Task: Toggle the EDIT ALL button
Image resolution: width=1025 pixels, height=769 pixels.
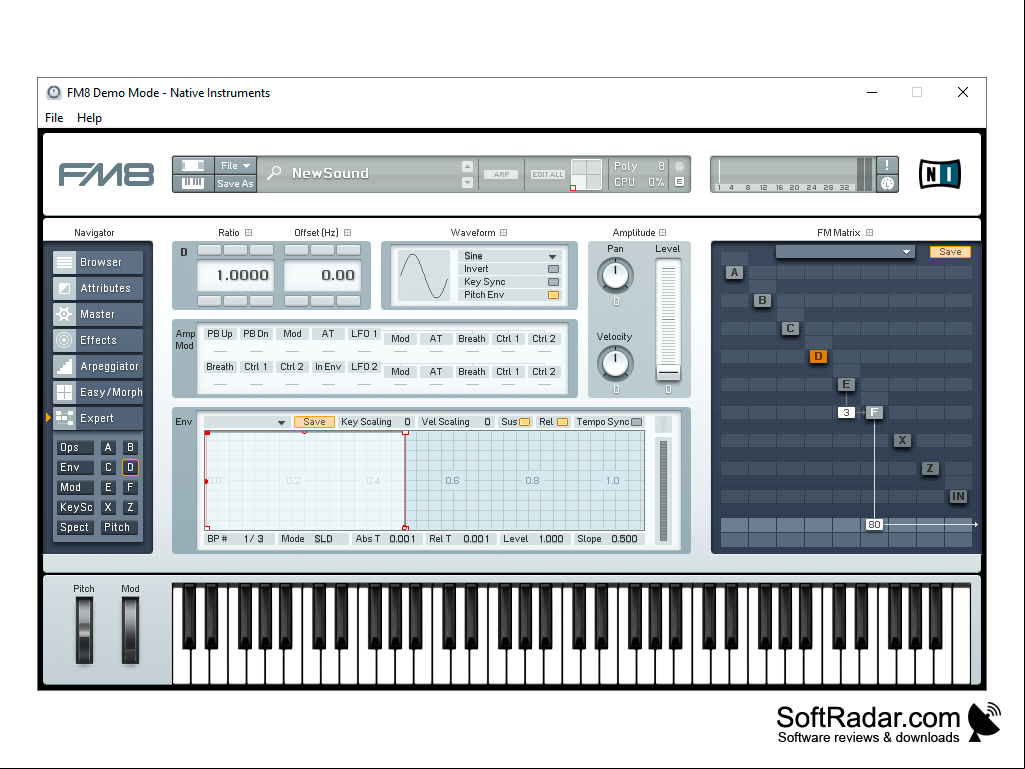Action: coord(548,175)
